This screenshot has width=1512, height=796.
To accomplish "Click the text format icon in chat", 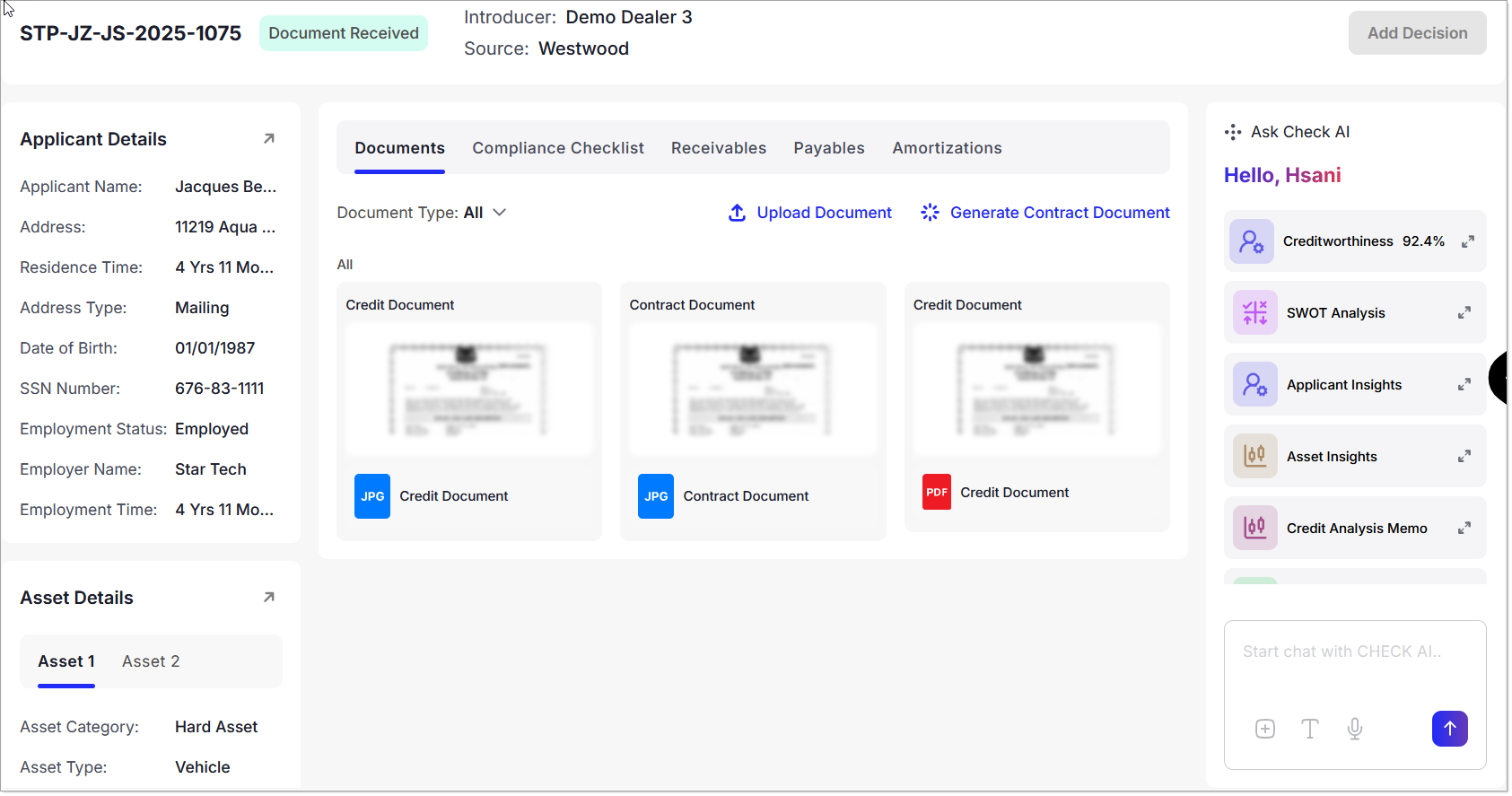I will point(1310,730).
